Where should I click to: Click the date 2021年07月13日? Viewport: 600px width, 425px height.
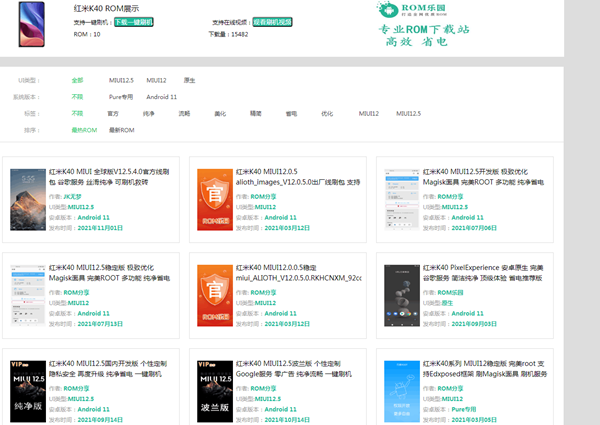tap(100, 324)
